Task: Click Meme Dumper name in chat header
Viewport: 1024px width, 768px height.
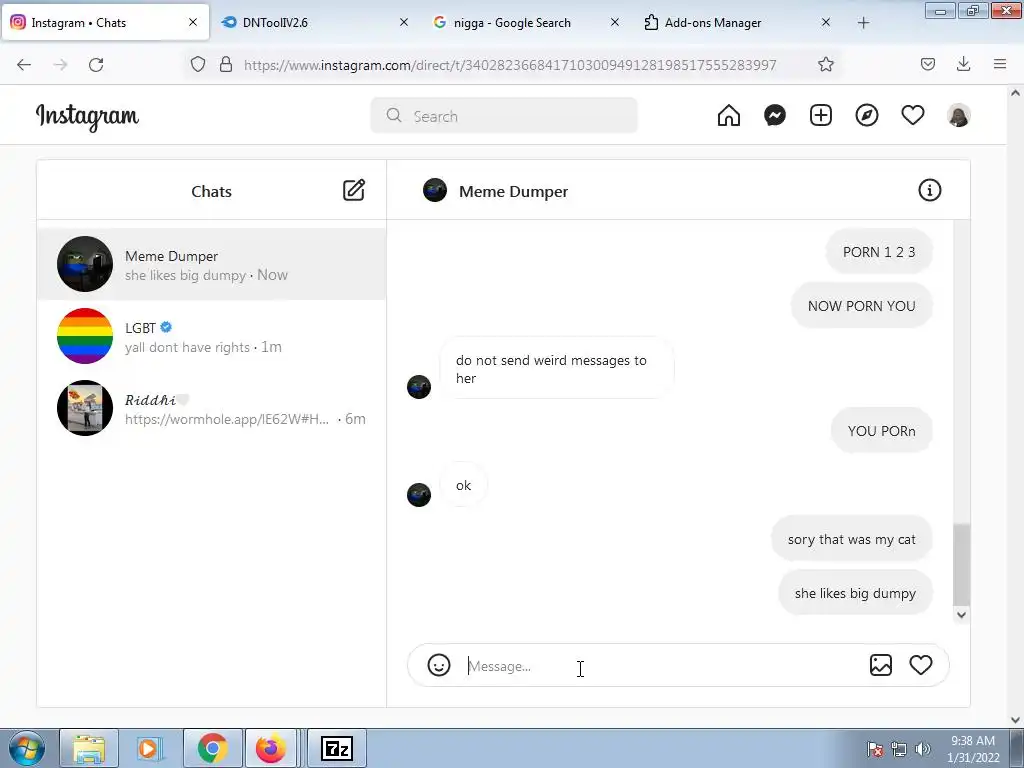Action: click(x=513, y=191)
